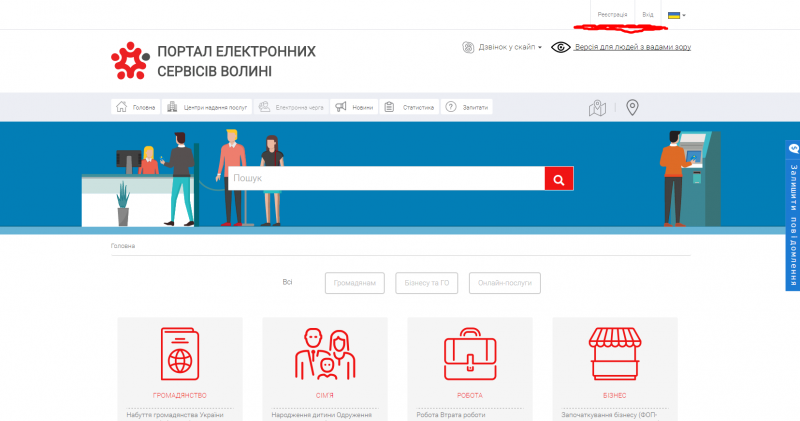Click the building icon for service centers

pos(172,107)
